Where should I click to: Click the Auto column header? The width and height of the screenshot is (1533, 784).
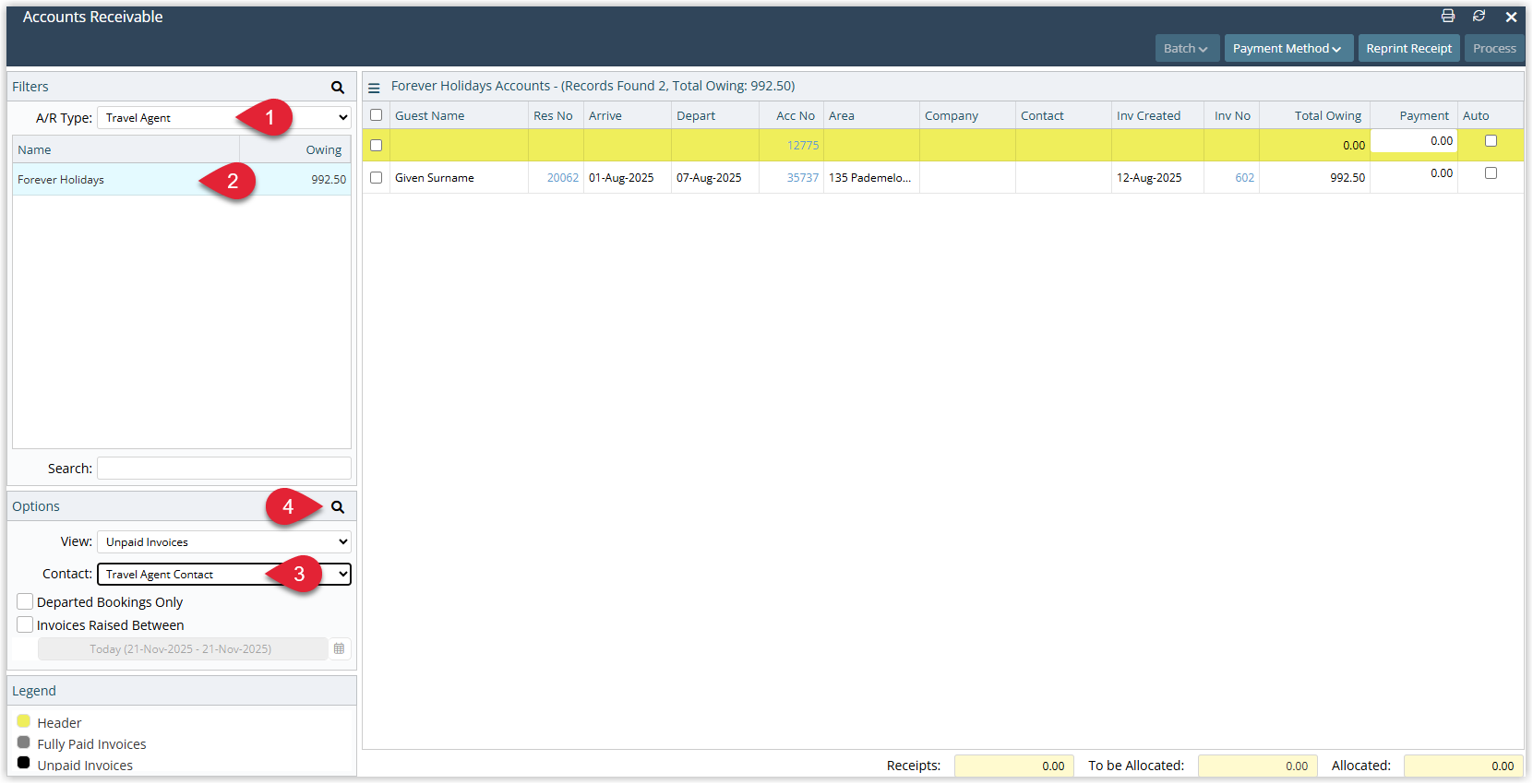pyautogui.click(x=1491, y=115)
